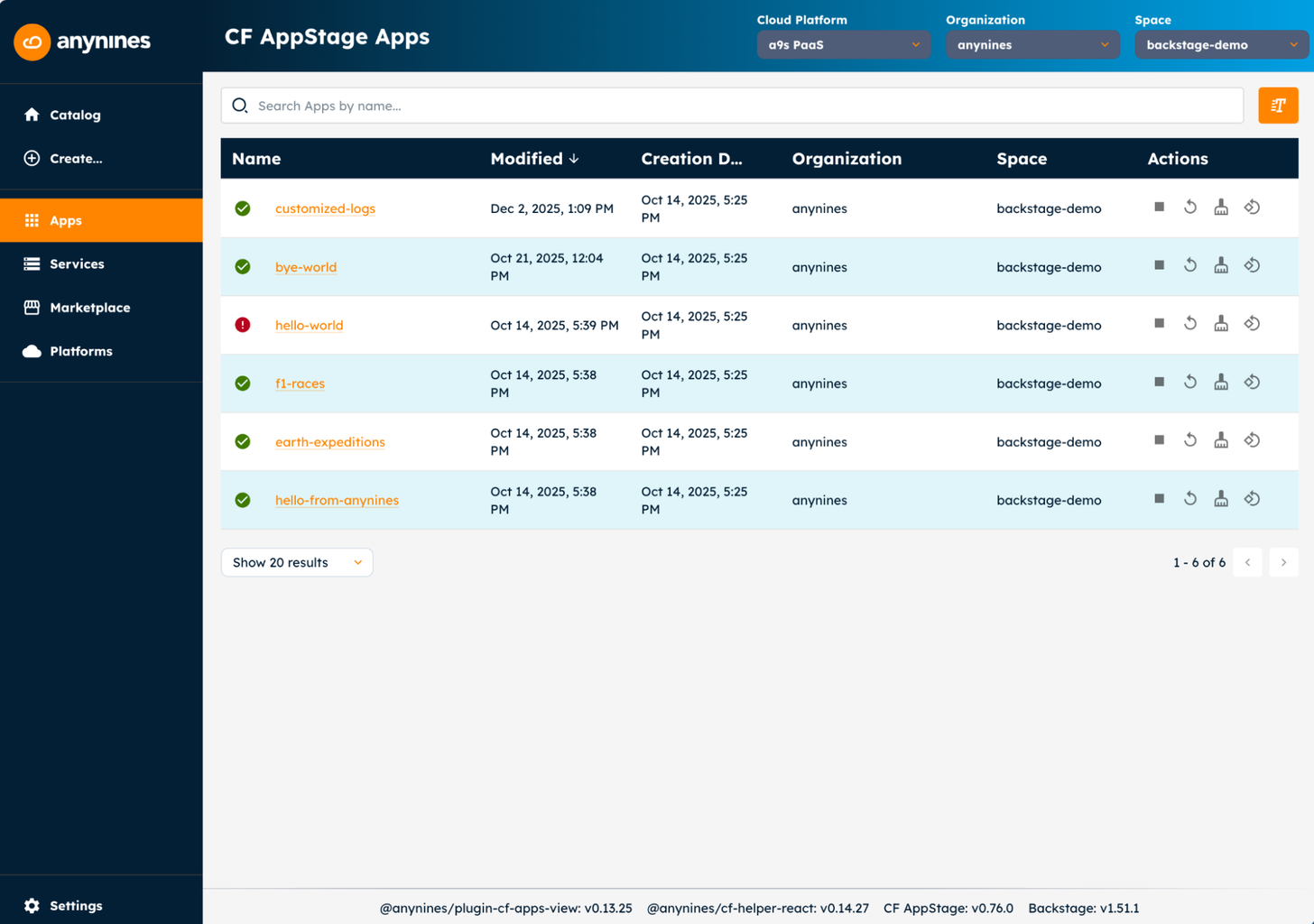Screen dimensions: 1314x924
Task: Click the diamond-rotate icon for earth-expeditions
Action: tap(1252, 440)
